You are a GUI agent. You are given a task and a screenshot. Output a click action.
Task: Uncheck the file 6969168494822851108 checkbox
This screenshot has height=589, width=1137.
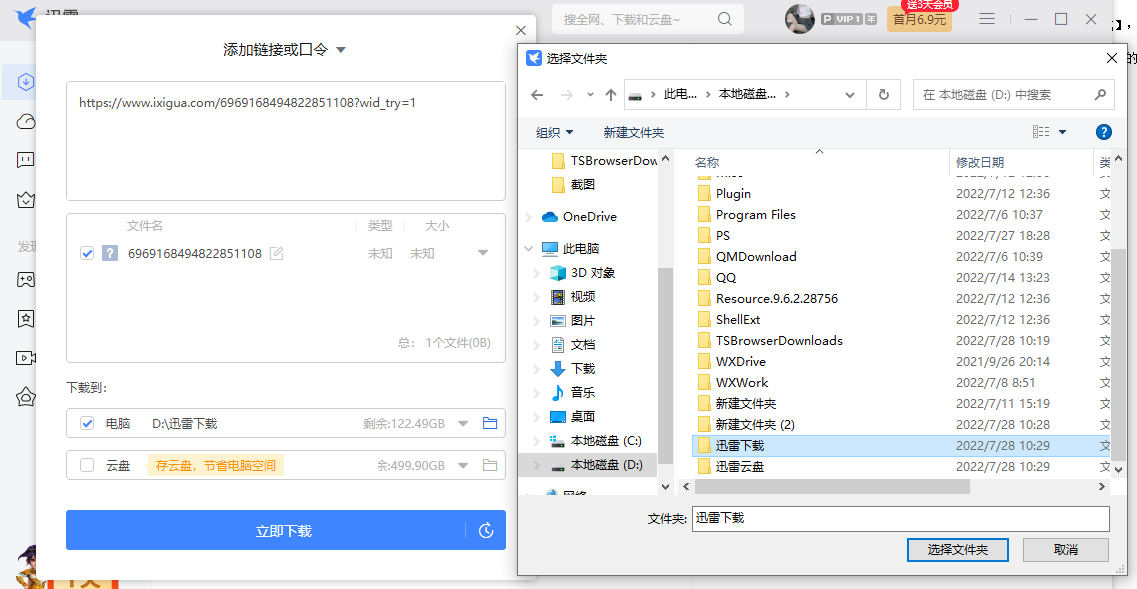point(87,254)
